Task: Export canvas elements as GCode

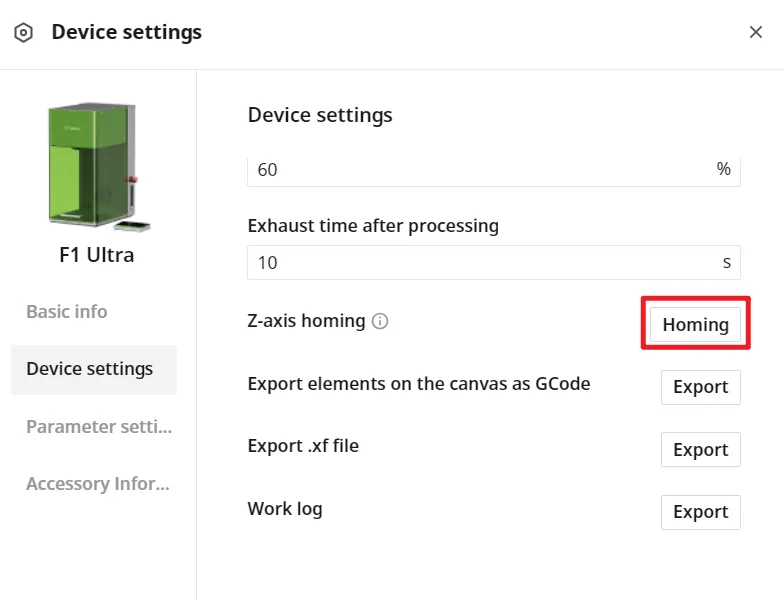Action: [x=701, y=387]
